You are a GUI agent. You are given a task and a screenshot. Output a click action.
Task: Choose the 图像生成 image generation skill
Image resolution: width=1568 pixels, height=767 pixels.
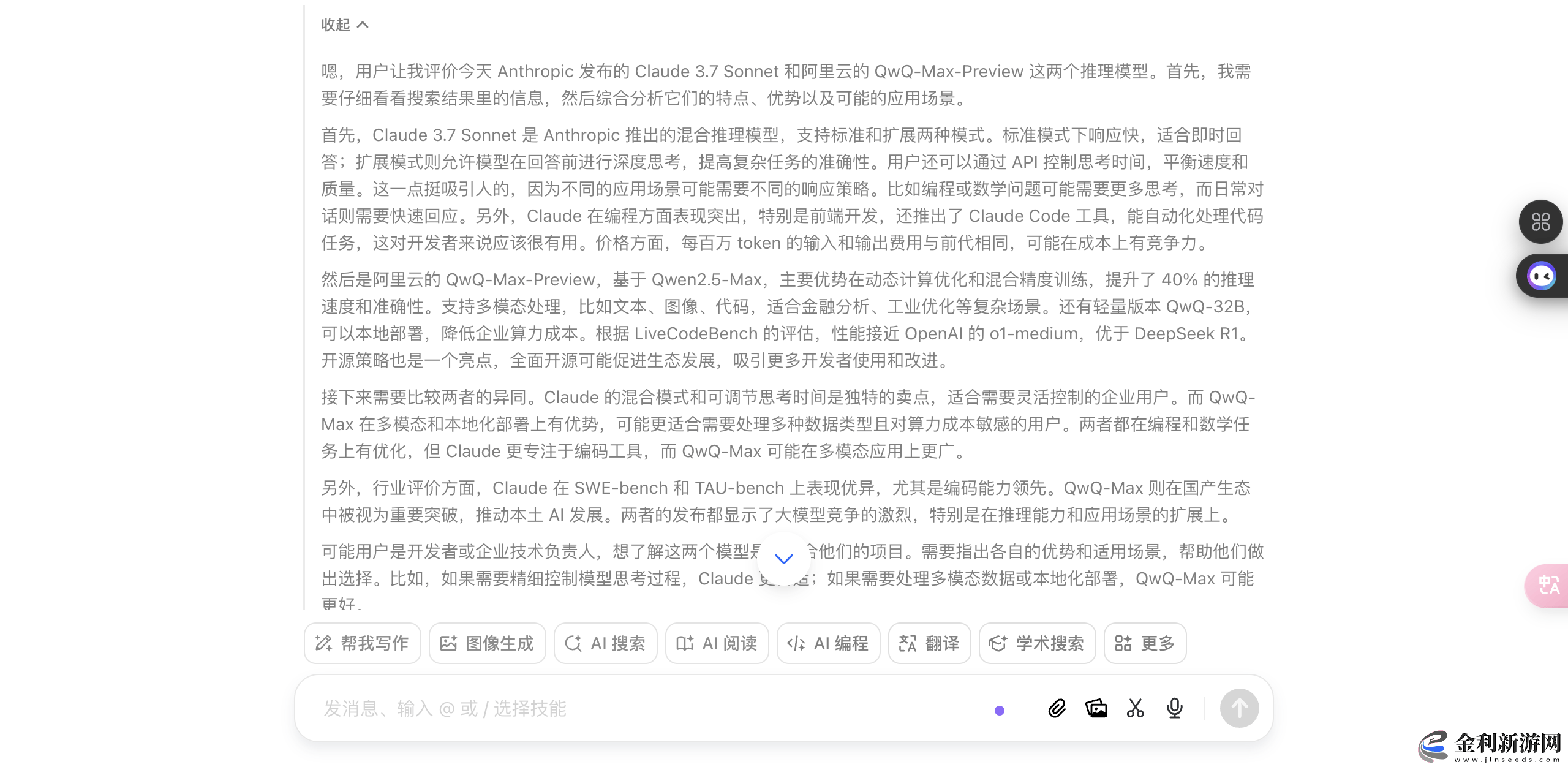pyautogui.click(x=487, y=643)
